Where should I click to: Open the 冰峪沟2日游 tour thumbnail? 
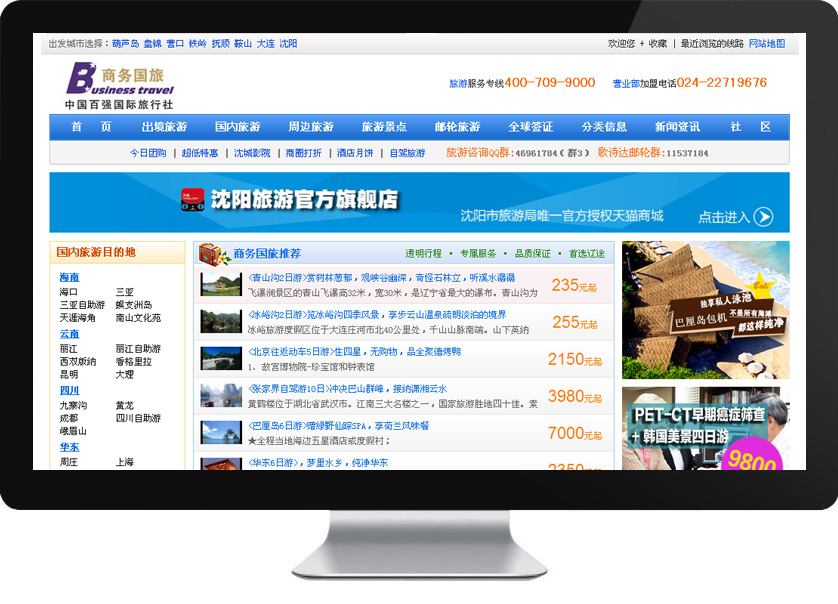click(x=221, y=321)
